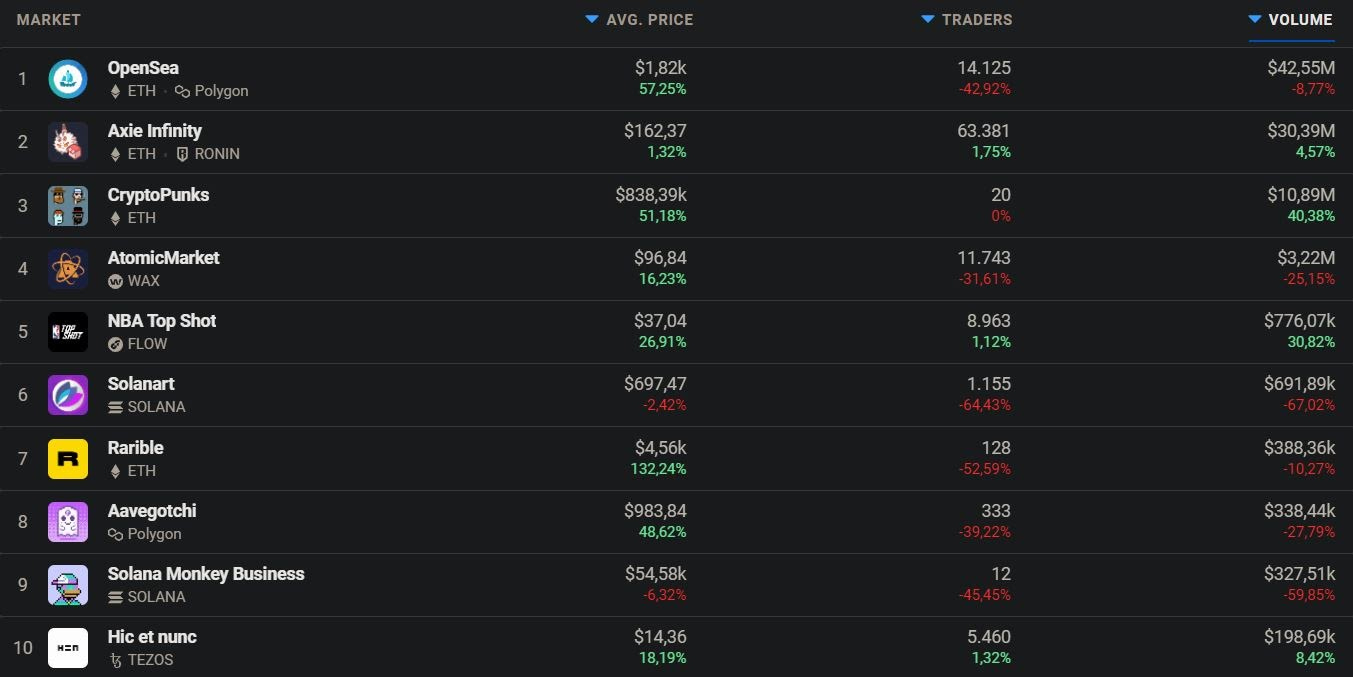
Task: Select Solanart avg price $697,47
Action: tap(655, 384)
